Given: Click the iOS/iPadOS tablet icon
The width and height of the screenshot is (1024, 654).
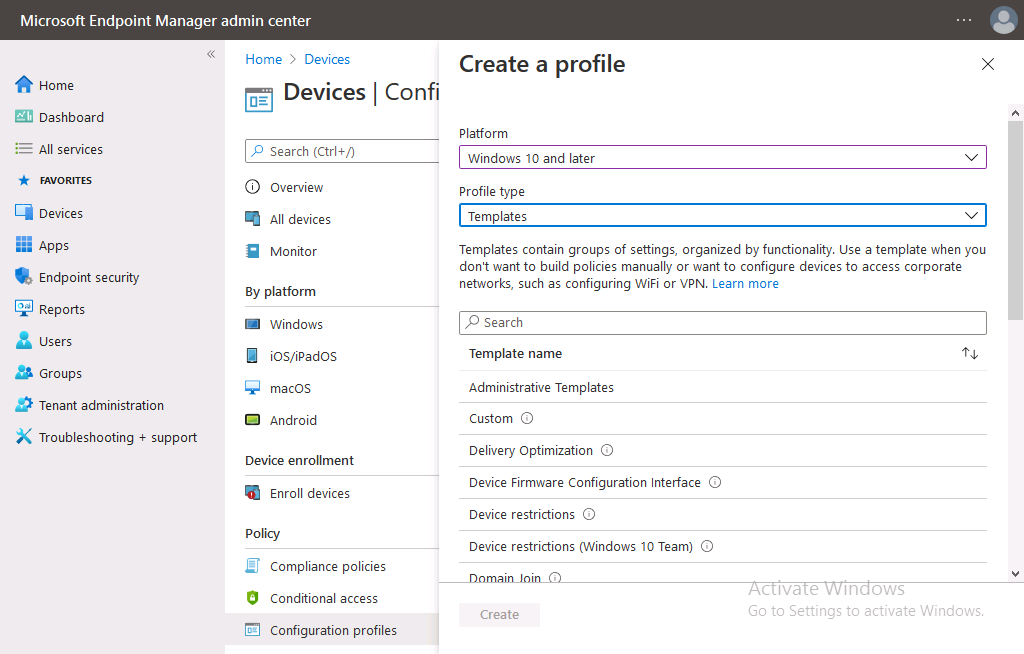Looking at the screenshot, I should [252, 355].
